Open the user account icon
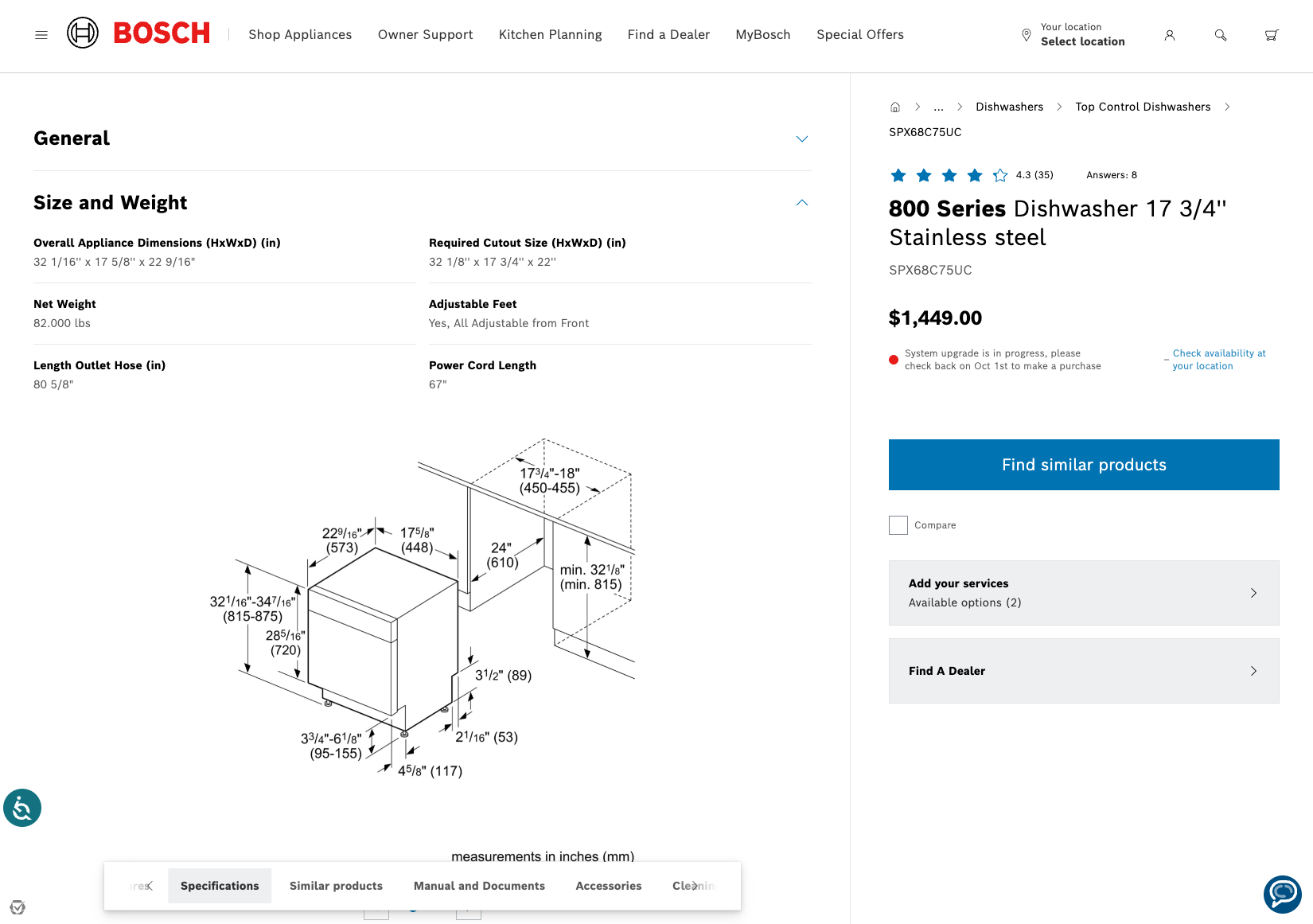 click(1169, 35)
